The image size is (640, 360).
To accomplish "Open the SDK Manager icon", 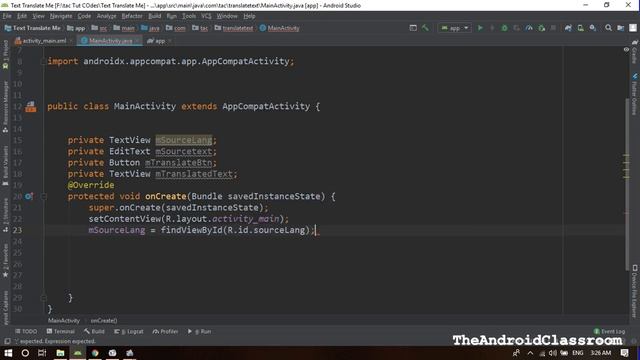I will click(x=593, y=28).
